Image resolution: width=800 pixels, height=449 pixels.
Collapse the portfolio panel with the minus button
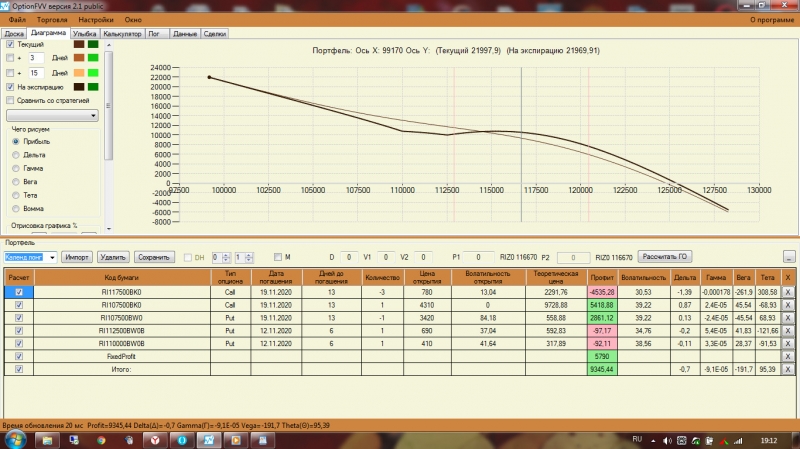tap(789, 257)
